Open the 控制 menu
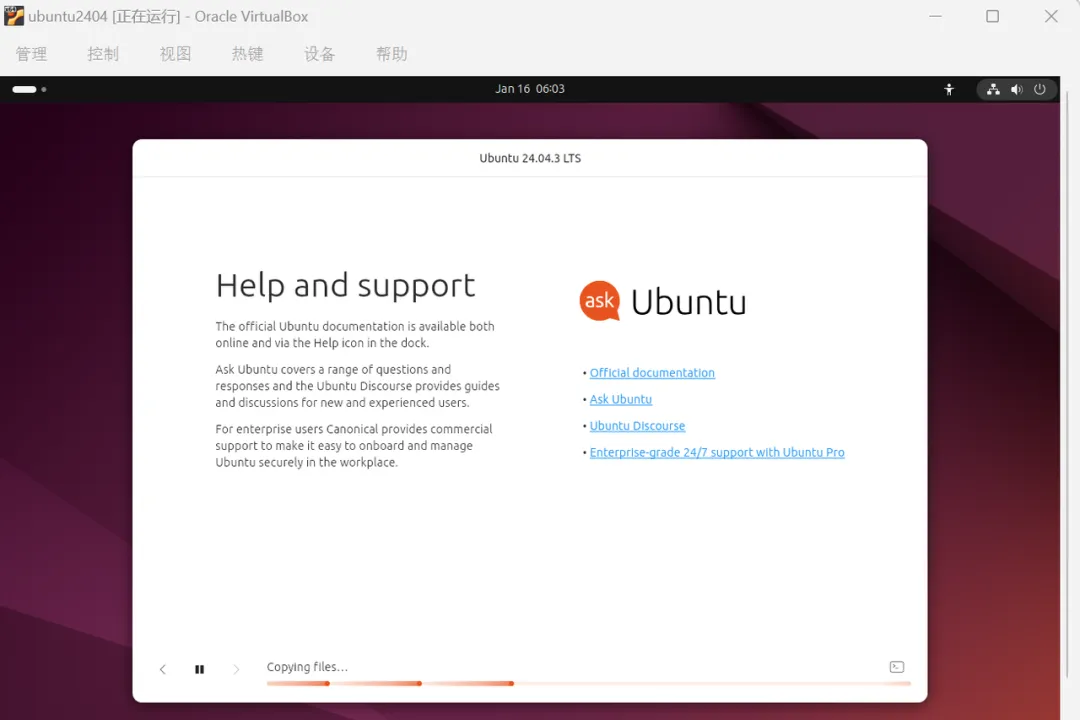 coord(103,54)
